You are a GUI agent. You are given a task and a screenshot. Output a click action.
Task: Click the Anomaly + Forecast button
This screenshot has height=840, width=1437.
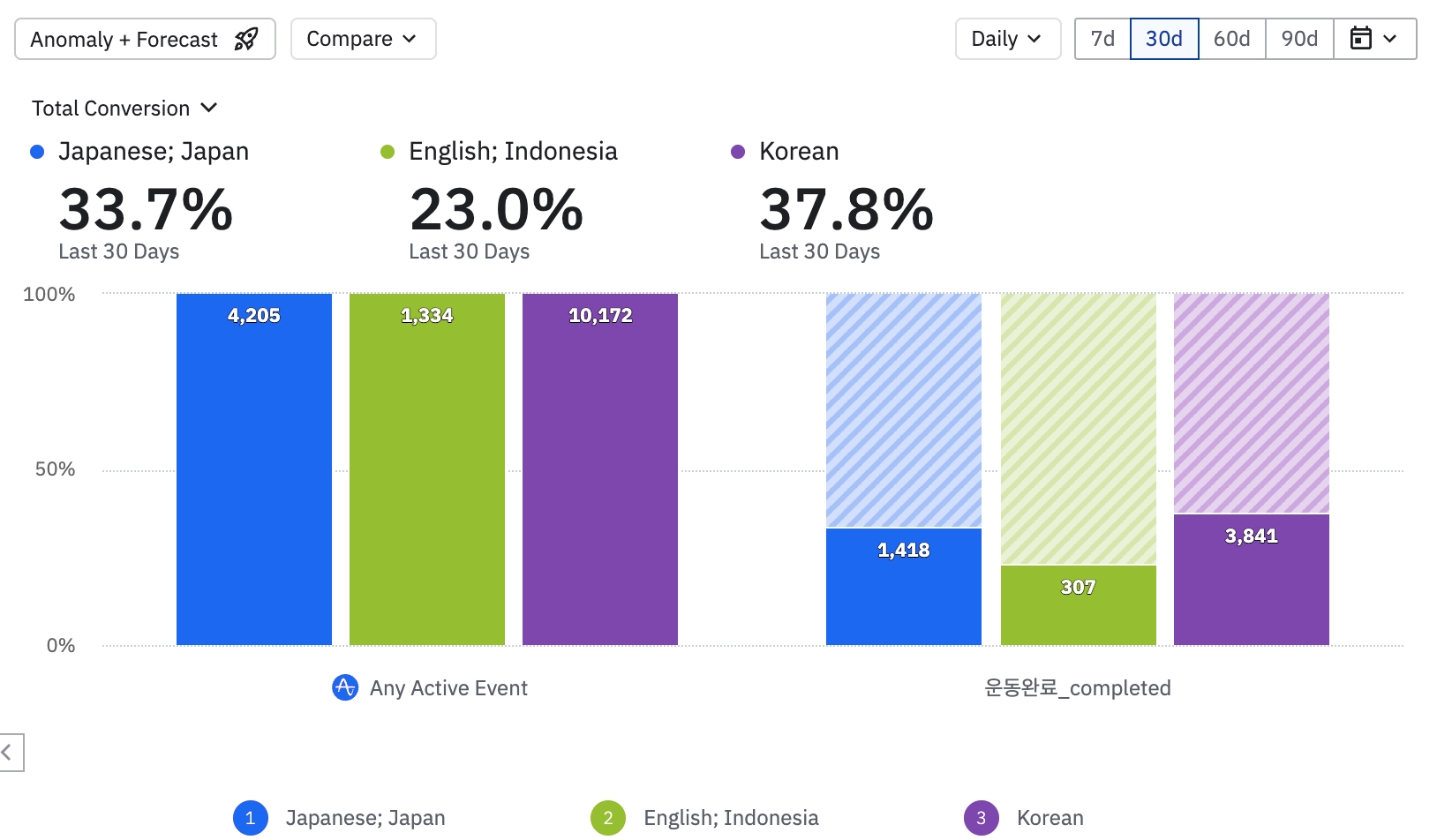124,40
